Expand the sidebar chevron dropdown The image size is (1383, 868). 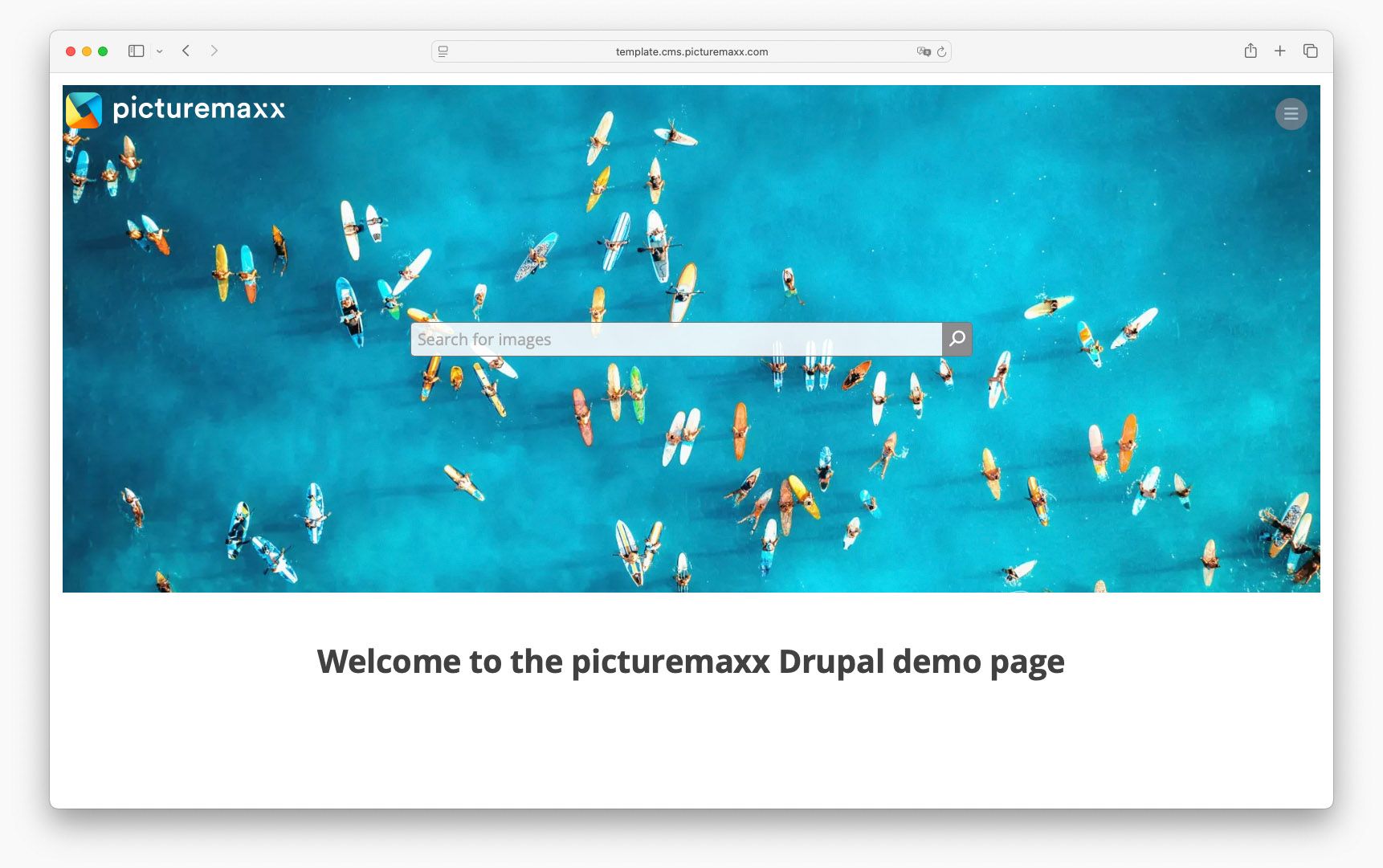(158, 50)
